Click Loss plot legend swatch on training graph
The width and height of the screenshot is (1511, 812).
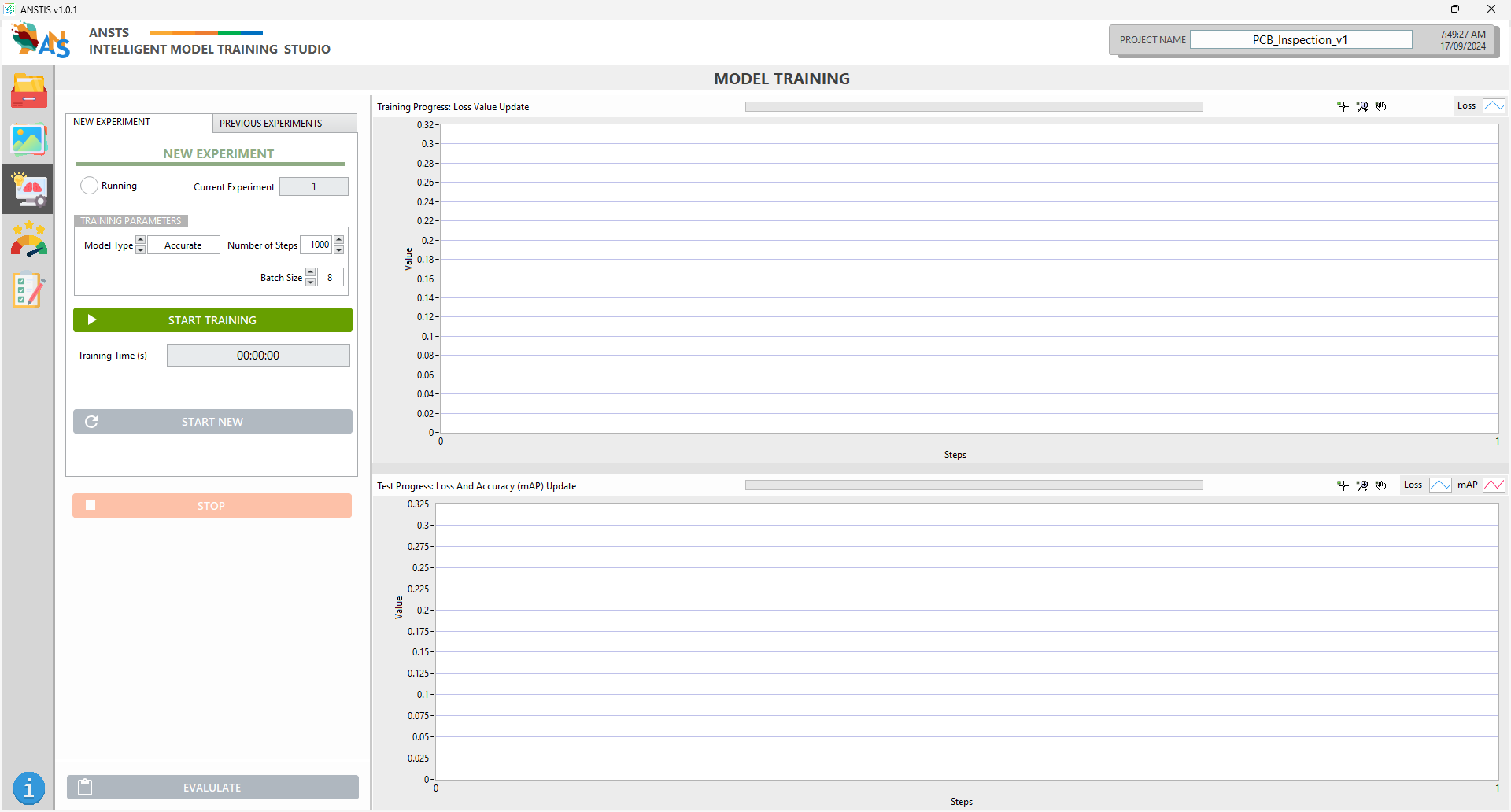coord(1494,105)
